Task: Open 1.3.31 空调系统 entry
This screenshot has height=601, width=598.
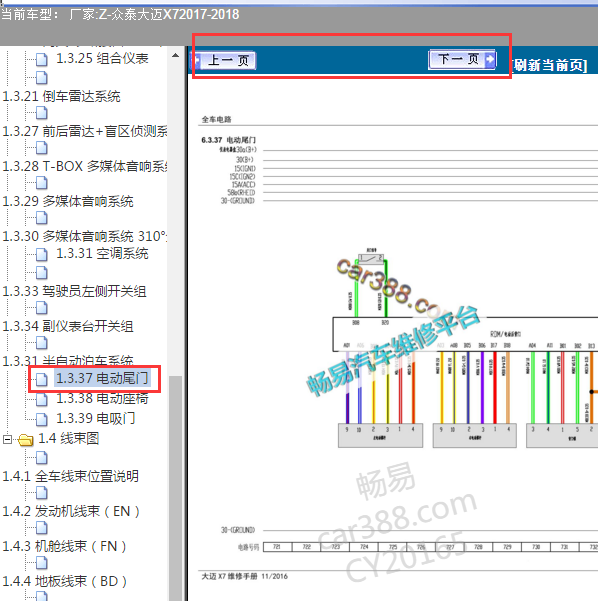Action: [102, 253]
